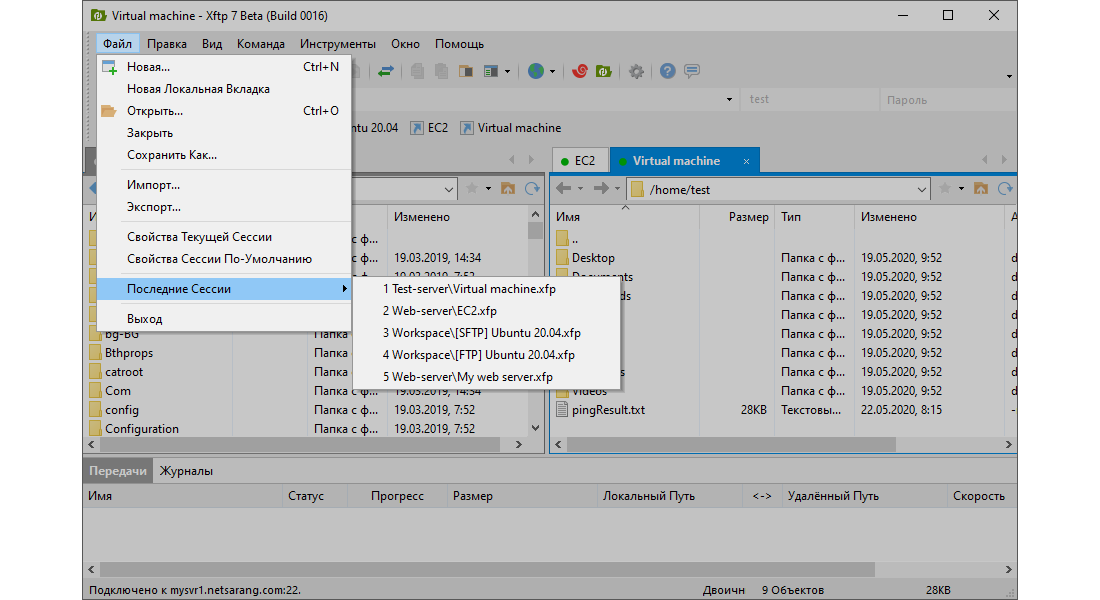This screenshot has width=1100, height=600.
Task: Go forward in the remote pane
Action: (601, 188)
